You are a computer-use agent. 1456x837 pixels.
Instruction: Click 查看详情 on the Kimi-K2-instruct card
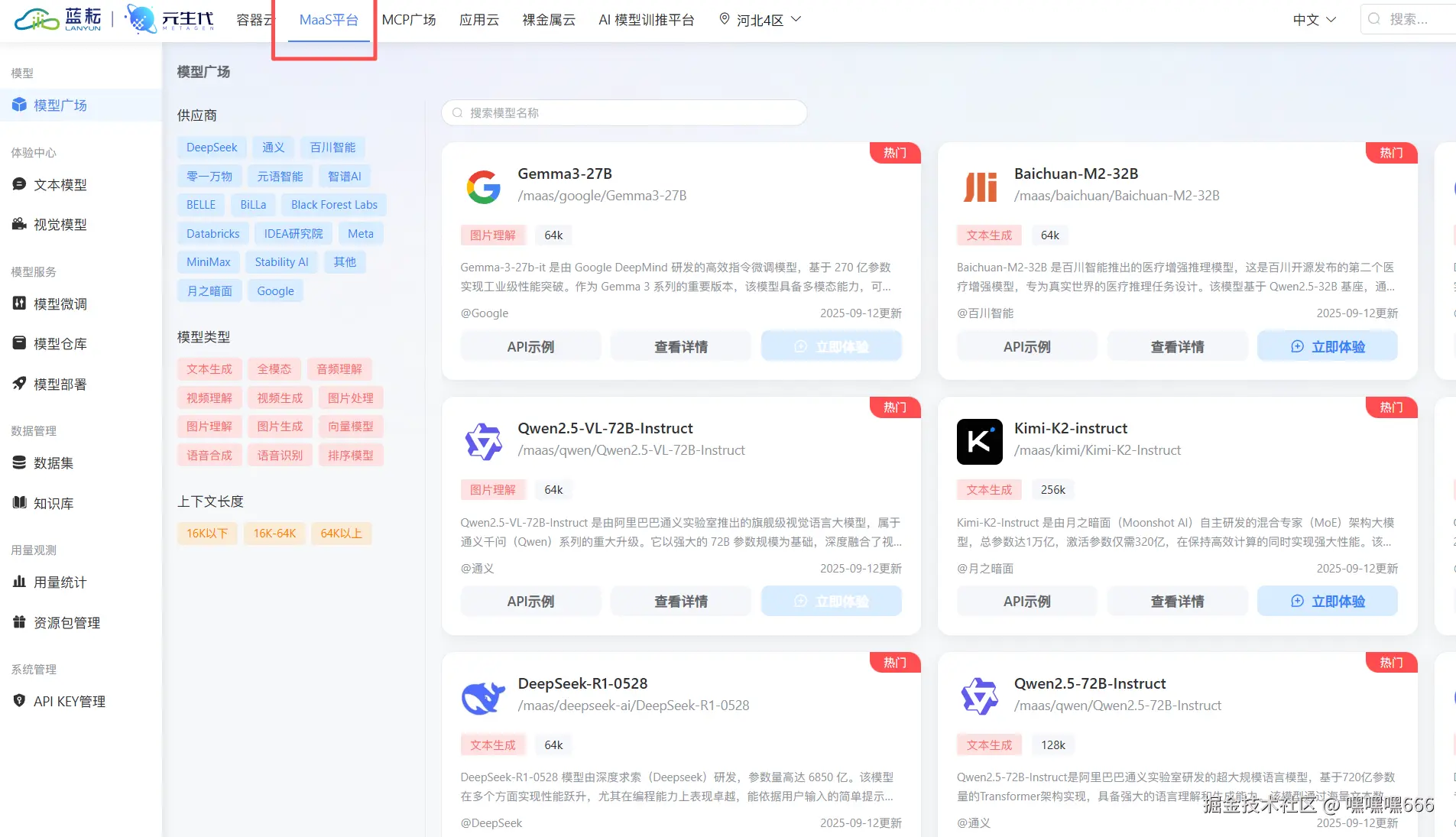tap(1177, 601)
